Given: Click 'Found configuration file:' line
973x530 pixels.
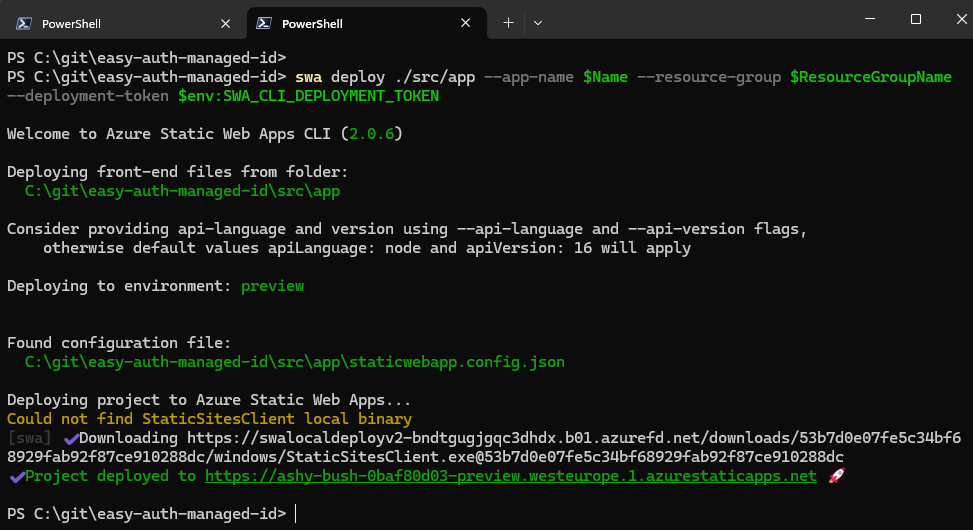Looking at the screenshot, I should (119, 343).
